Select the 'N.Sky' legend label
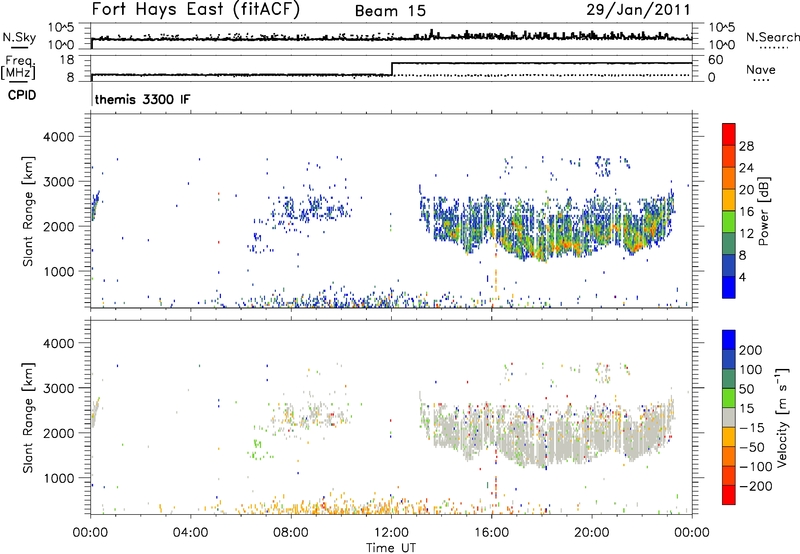The height and width of the screenshot is (554, 800). tap(19, 37)
